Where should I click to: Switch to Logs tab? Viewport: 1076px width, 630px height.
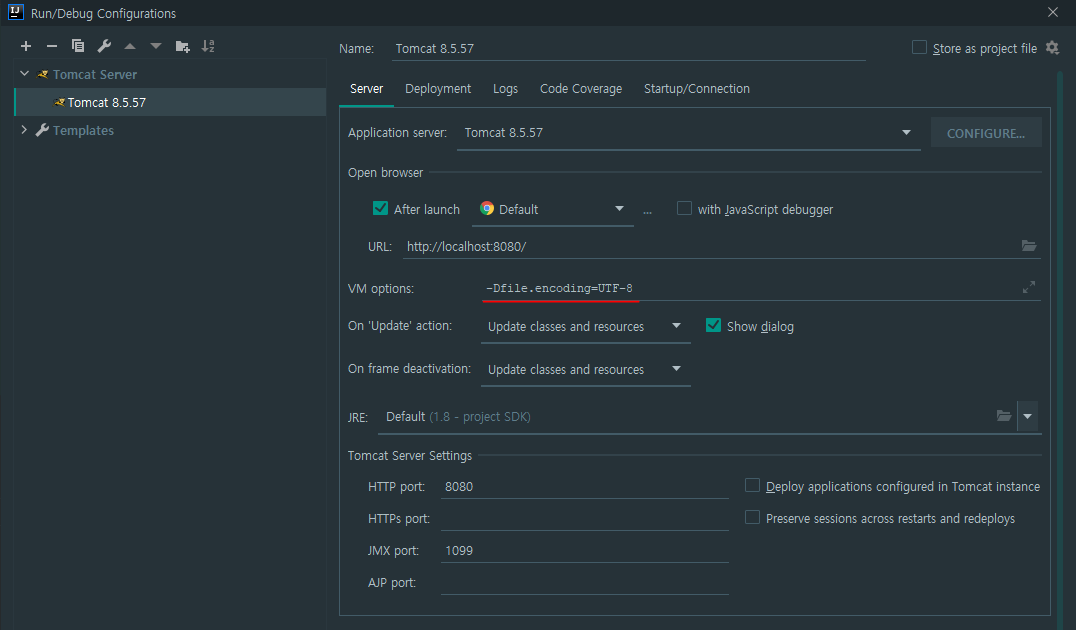pyautogui.click(x=505, y=89)
